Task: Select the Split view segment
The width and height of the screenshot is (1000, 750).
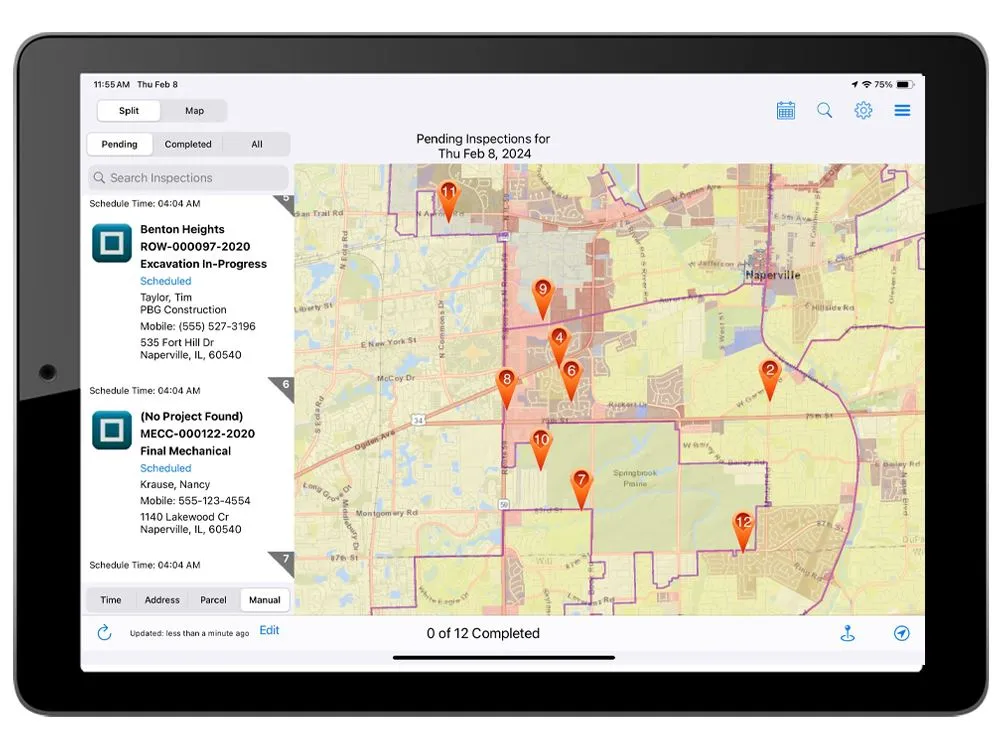Action: pyautogui.click(x=129, y=111)
